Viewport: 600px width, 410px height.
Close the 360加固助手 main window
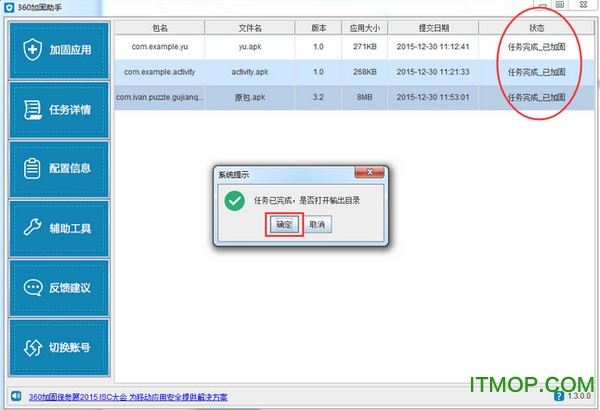[x=583, y=5]
